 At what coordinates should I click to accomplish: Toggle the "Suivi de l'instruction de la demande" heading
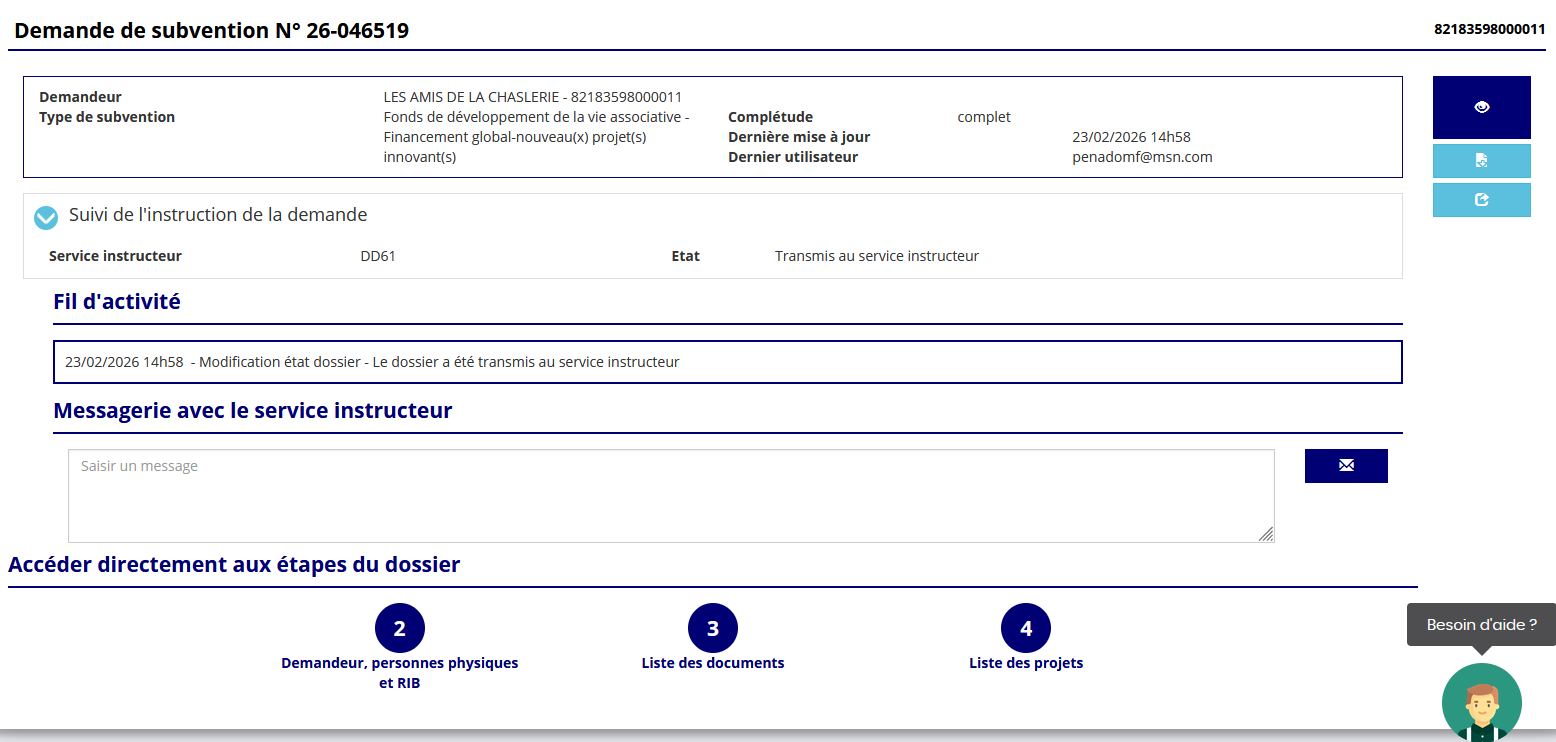click(x=218, y=215)
